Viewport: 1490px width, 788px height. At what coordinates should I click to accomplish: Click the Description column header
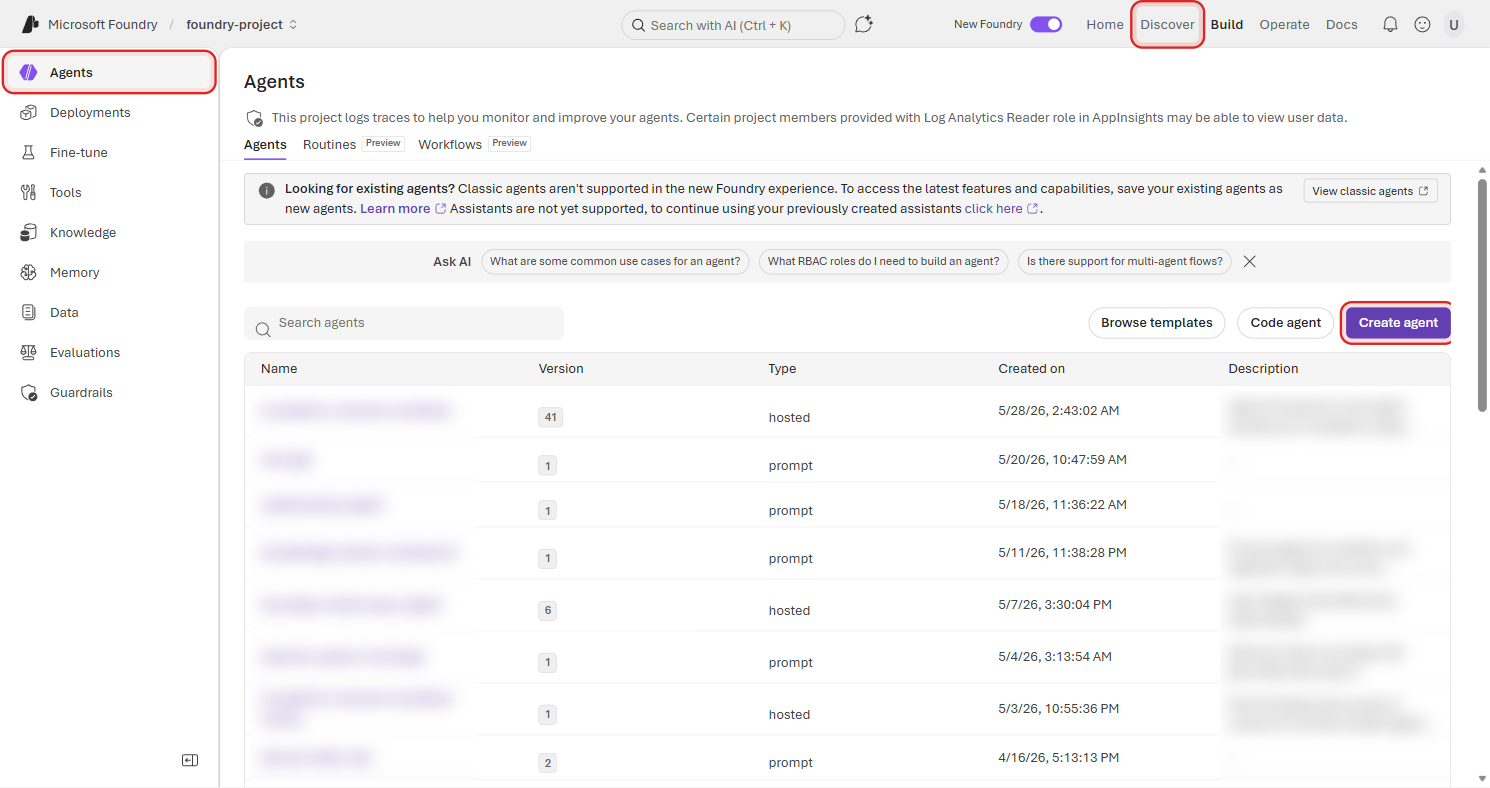1263,368
